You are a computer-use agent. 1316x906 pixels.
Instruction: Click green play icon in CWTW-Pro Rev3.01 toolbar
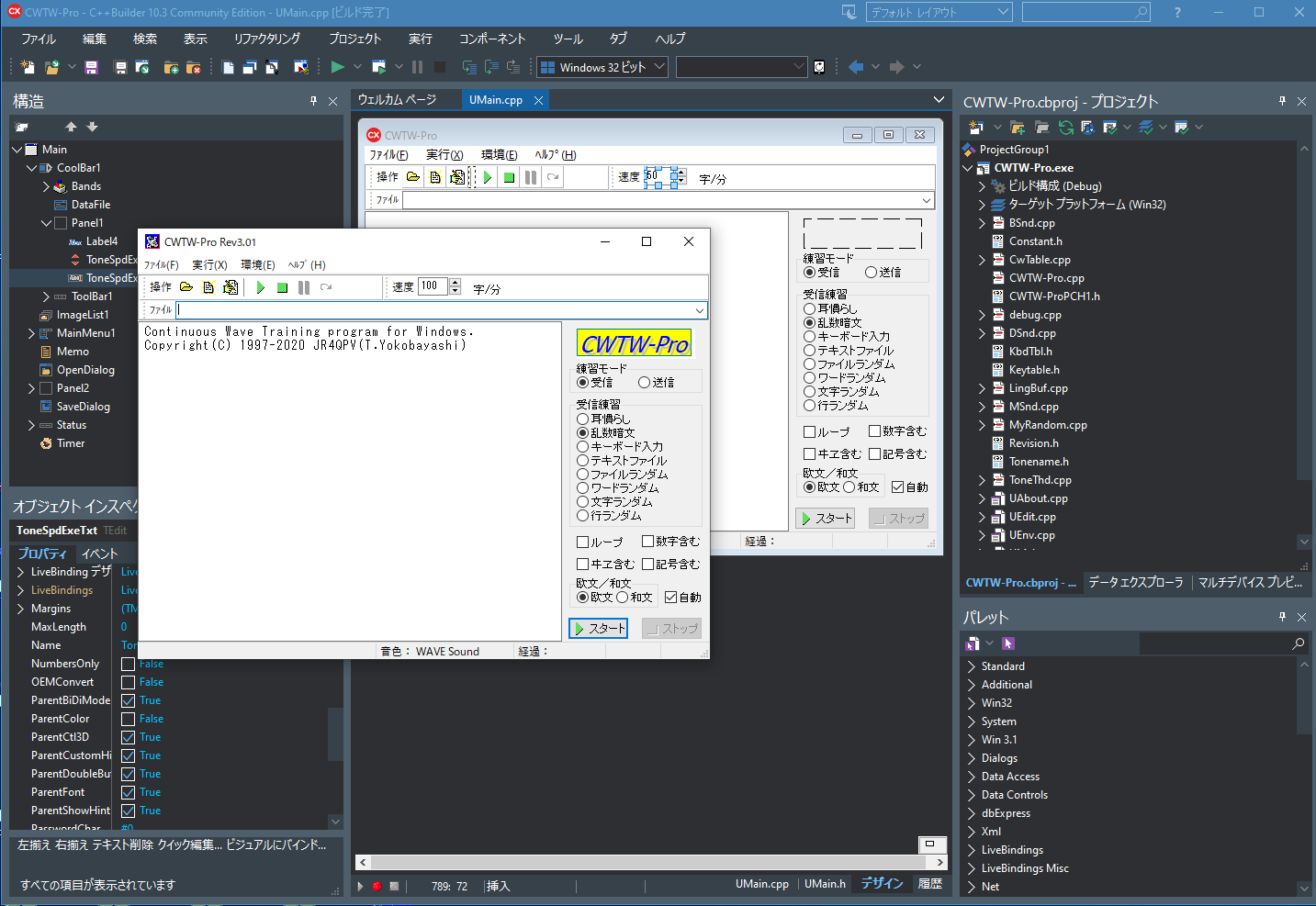(260, 287)
